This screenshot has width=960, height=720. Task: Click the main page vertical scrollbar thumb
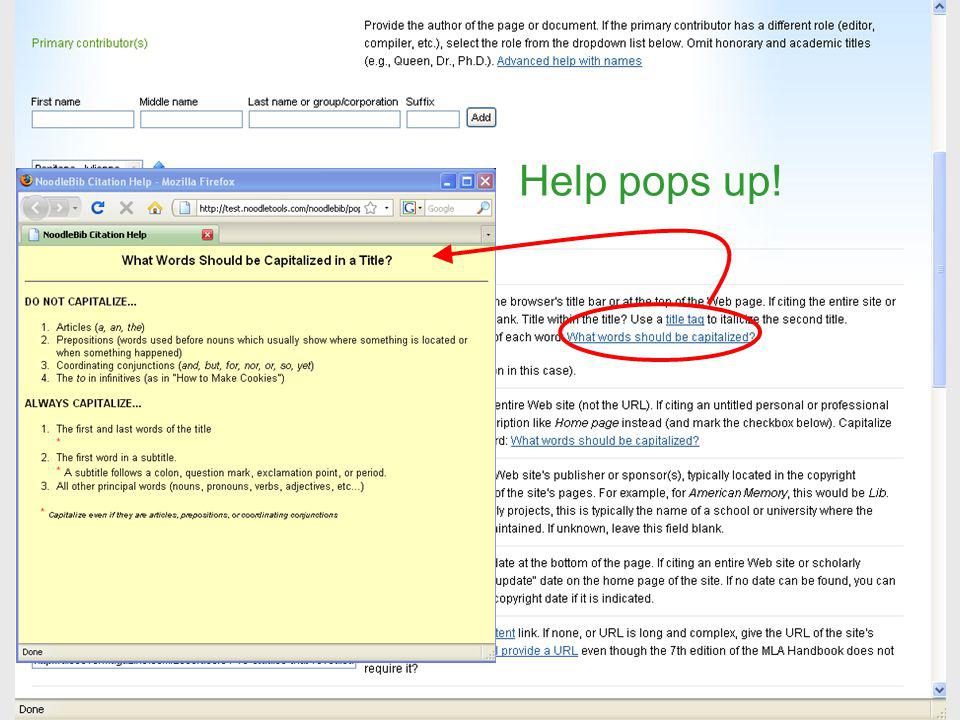[x=940, y=268]
